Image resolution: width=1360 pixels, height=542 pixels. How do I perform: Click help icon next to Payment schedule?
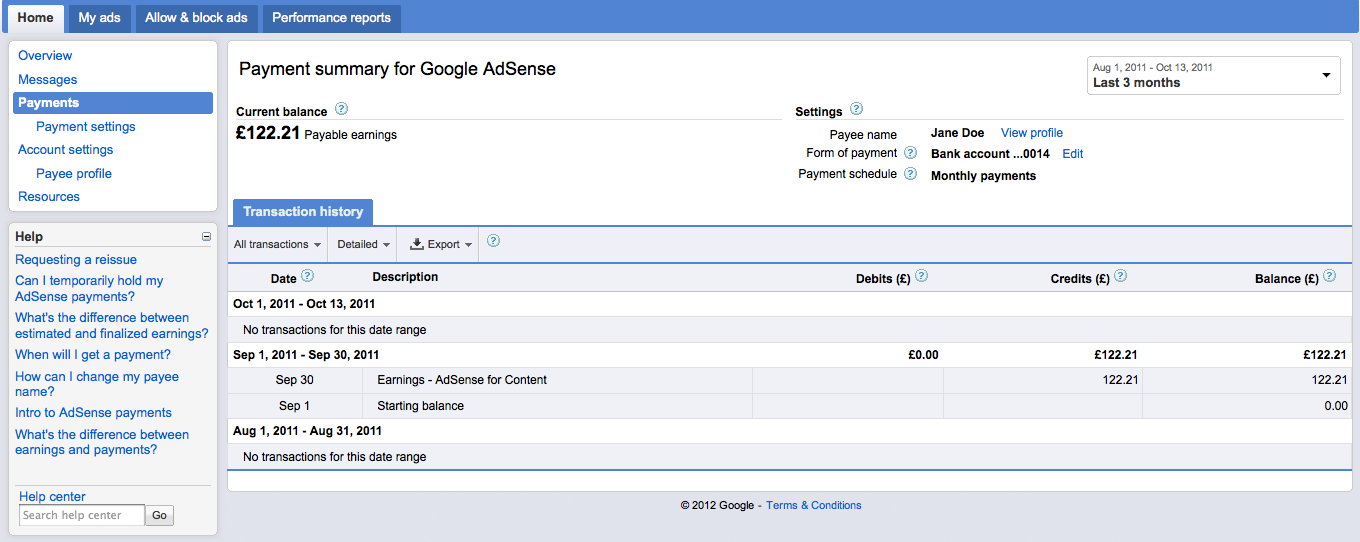point(910,174)
